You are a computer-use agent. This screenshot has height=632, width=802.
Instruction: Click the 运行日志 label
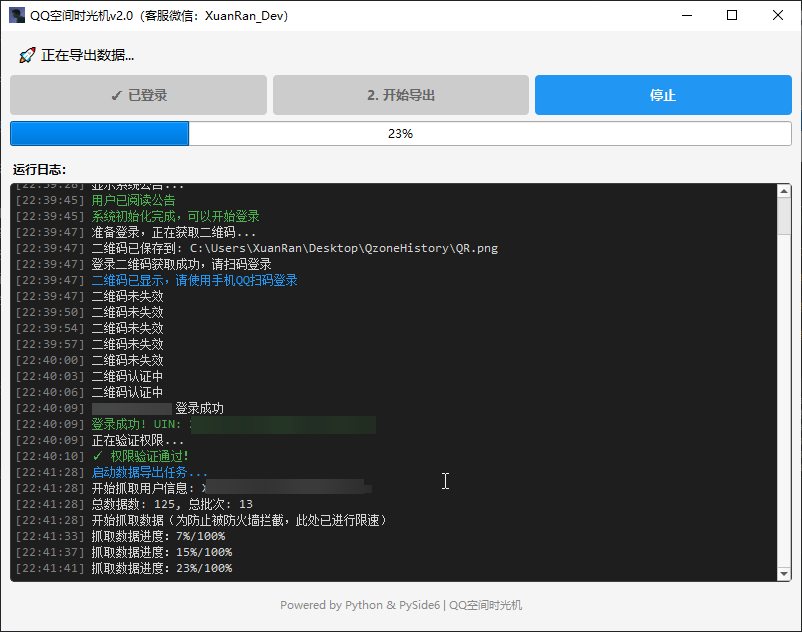[39, 170]
